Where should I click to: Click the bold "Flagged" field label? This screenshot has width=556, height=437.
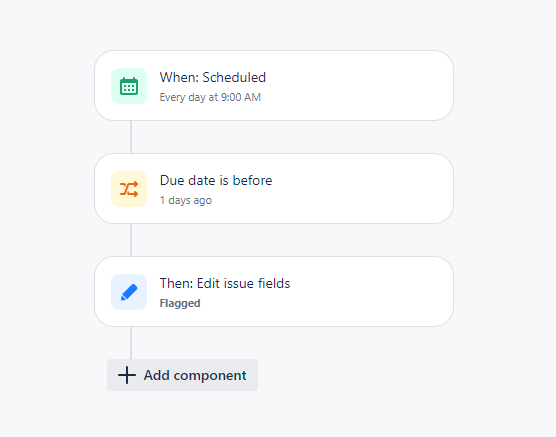180,303
